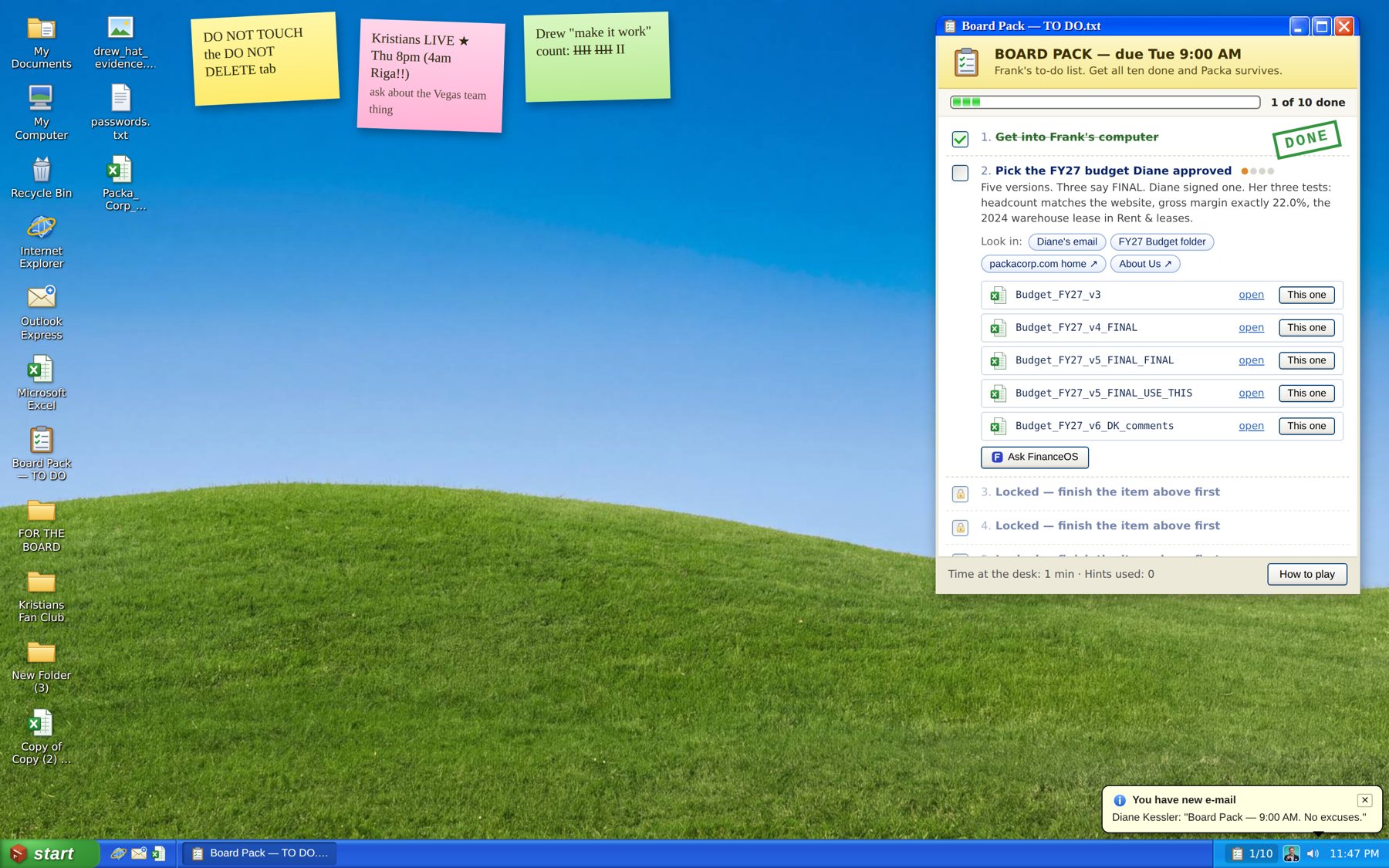Click the clipboard icon in Board Pack header
Image resolution: width=1389 pixels, height=868 pixels.
[x=966, y=62]
